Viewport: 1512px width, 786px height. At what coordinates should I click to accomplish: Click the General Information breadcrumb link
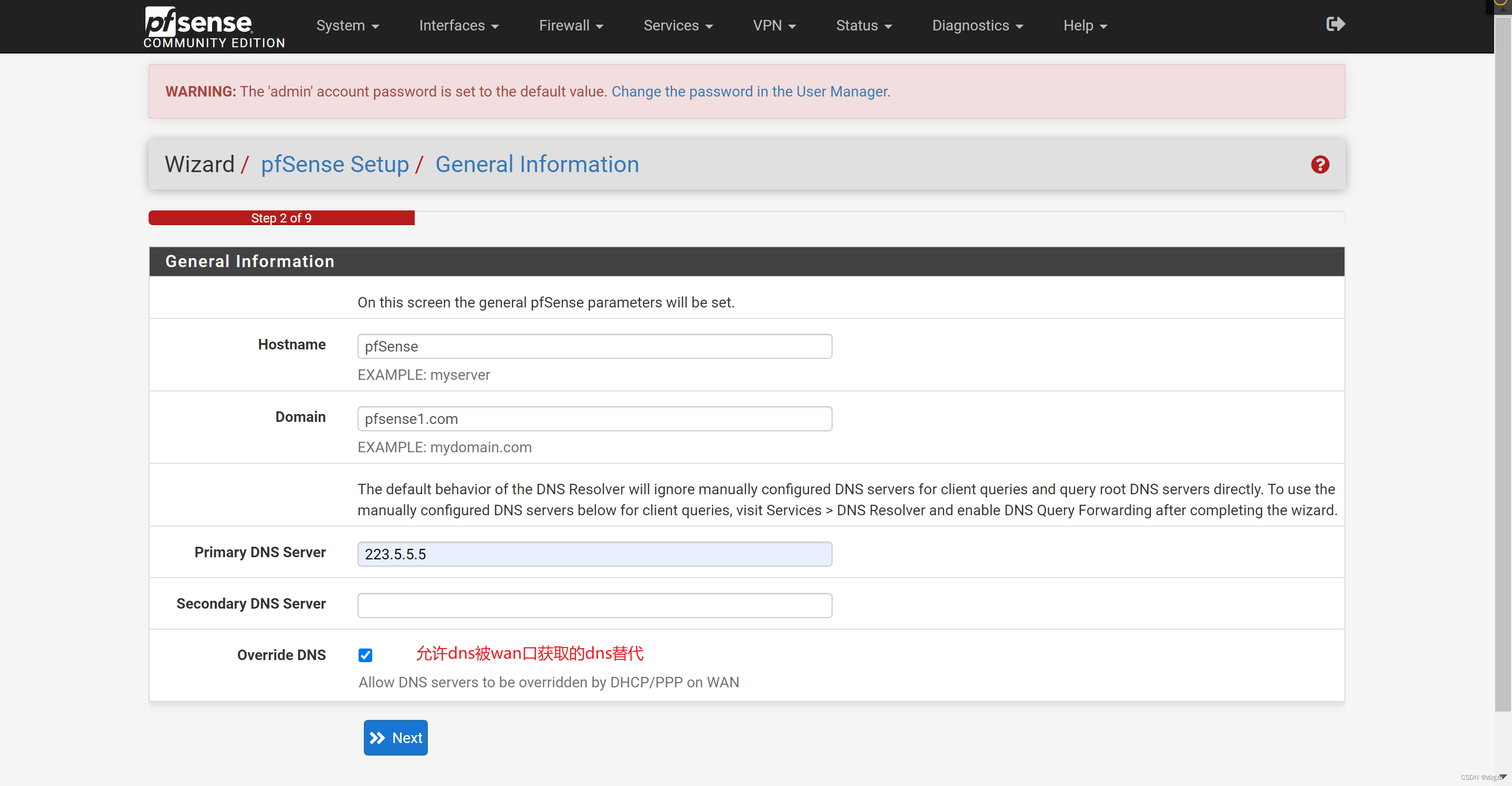click(x=537, y=164)
